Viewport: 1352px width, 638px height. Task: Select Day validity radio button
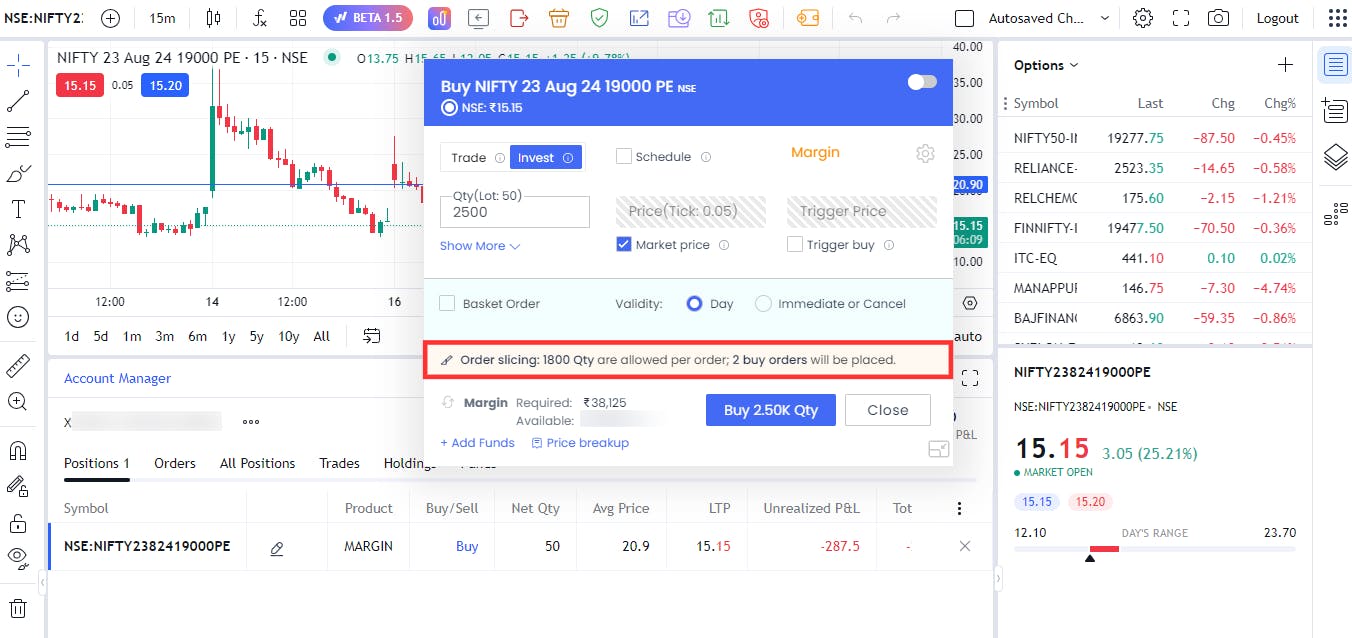pyautogui.click(x=695, y=303)
